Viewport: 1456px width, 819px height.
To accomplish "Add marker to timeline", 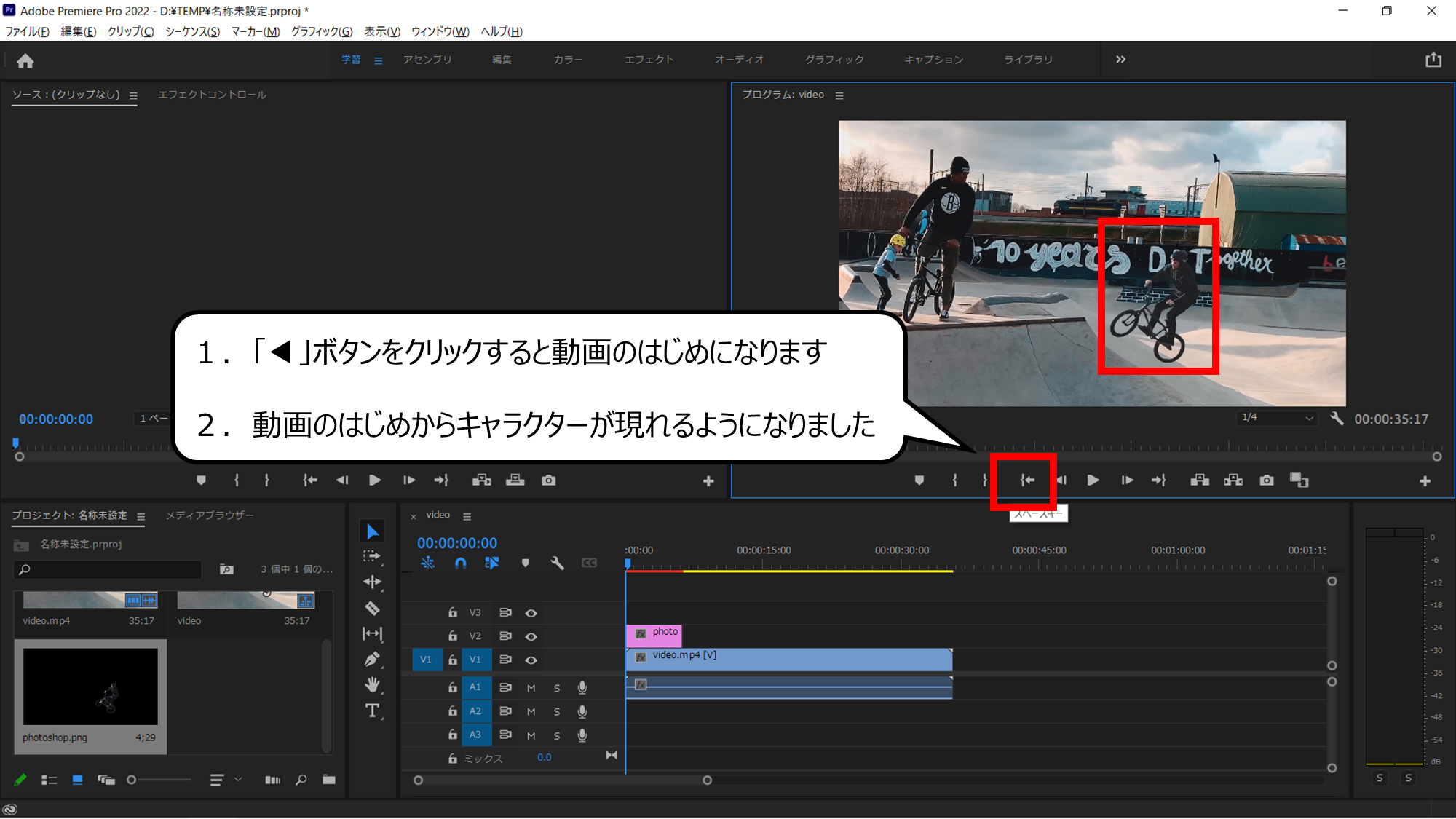I will tap(525, 563).
